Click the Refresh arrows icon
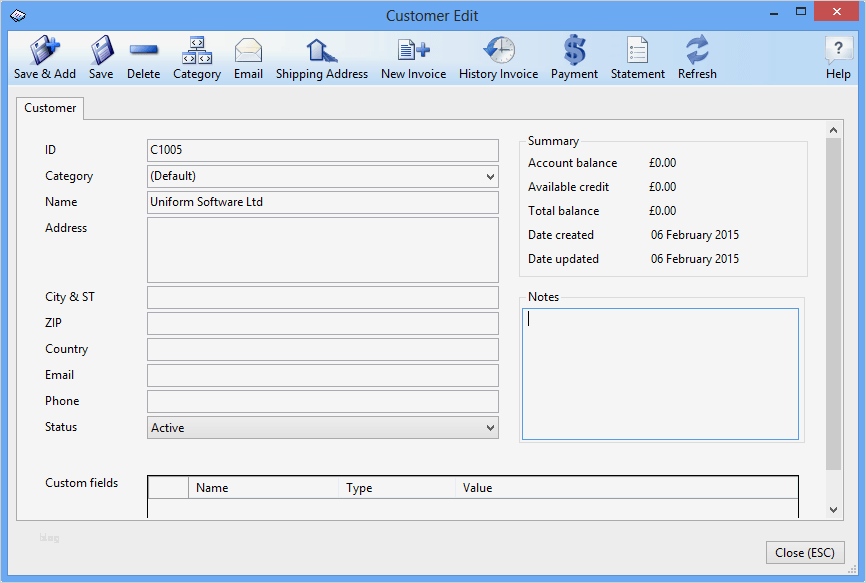This screenshot has width=866, height=583. pos(697,50)
